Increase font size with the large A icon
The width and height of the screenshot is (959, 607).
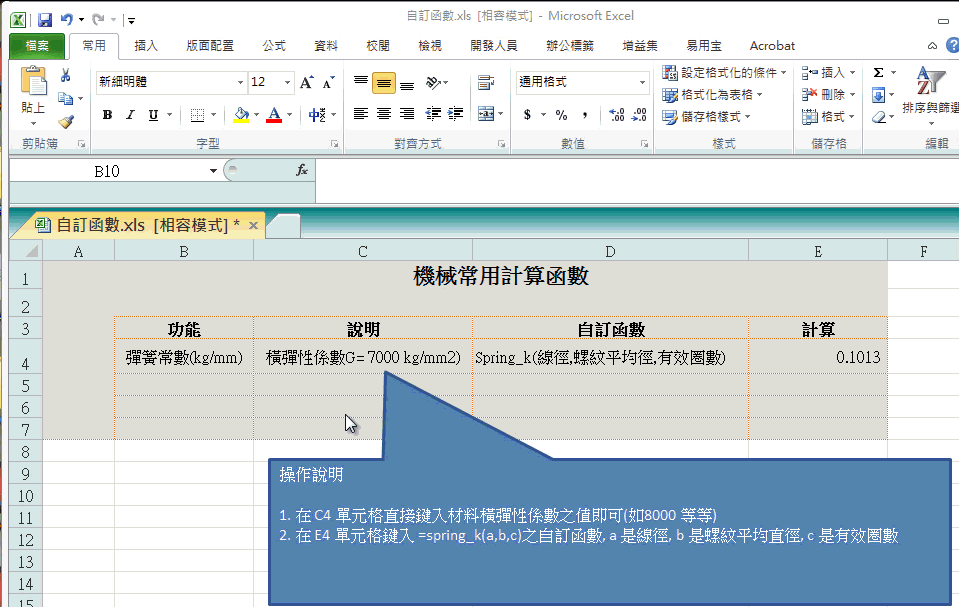pos(306,82)
